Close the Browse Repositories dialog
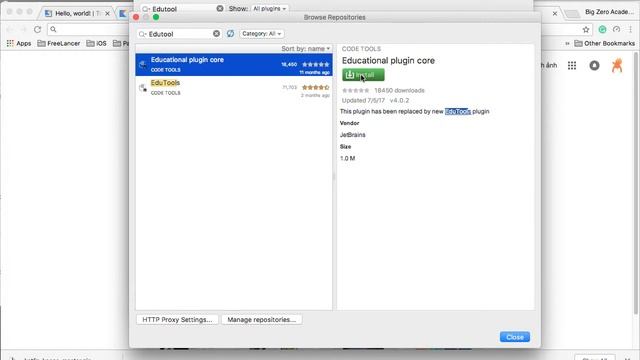The image size is (640, 360). click(x=515, y=337)
